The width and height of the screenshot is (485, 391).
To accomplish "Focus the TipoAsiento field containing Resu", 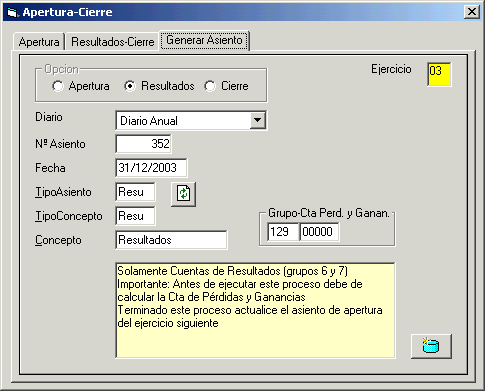I will pos(135,192).
